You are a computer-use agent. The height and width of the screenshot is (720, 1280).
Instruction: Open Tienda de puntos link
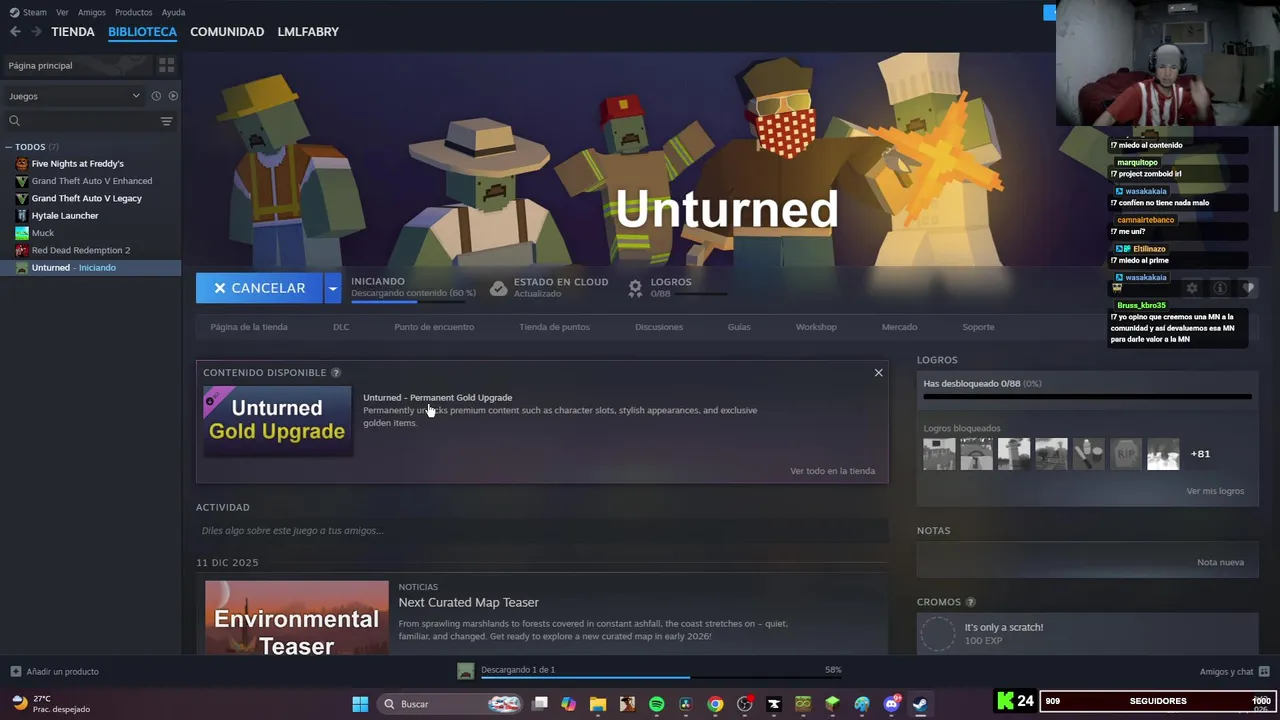pos(554,327)
